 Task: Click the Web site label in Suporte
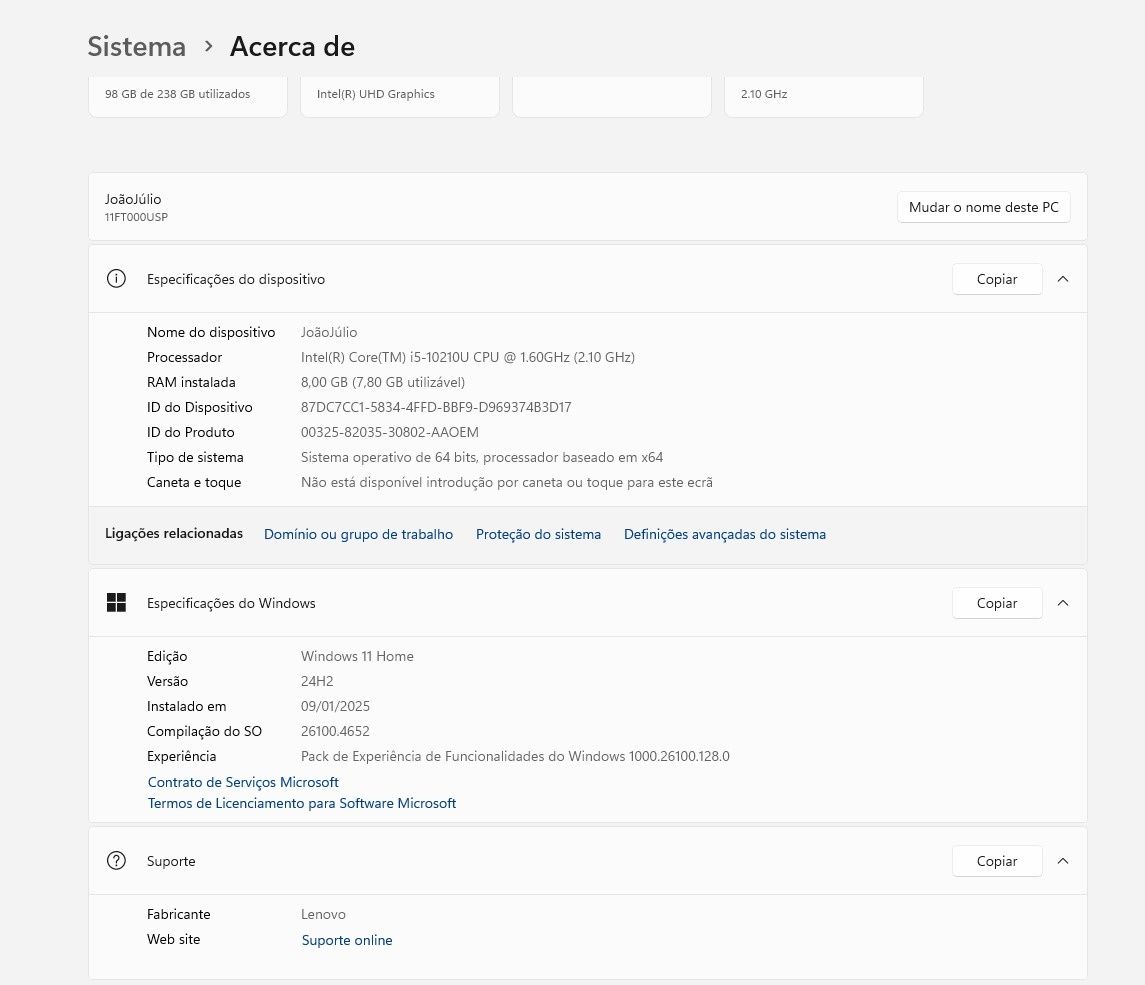click(173, 940)
